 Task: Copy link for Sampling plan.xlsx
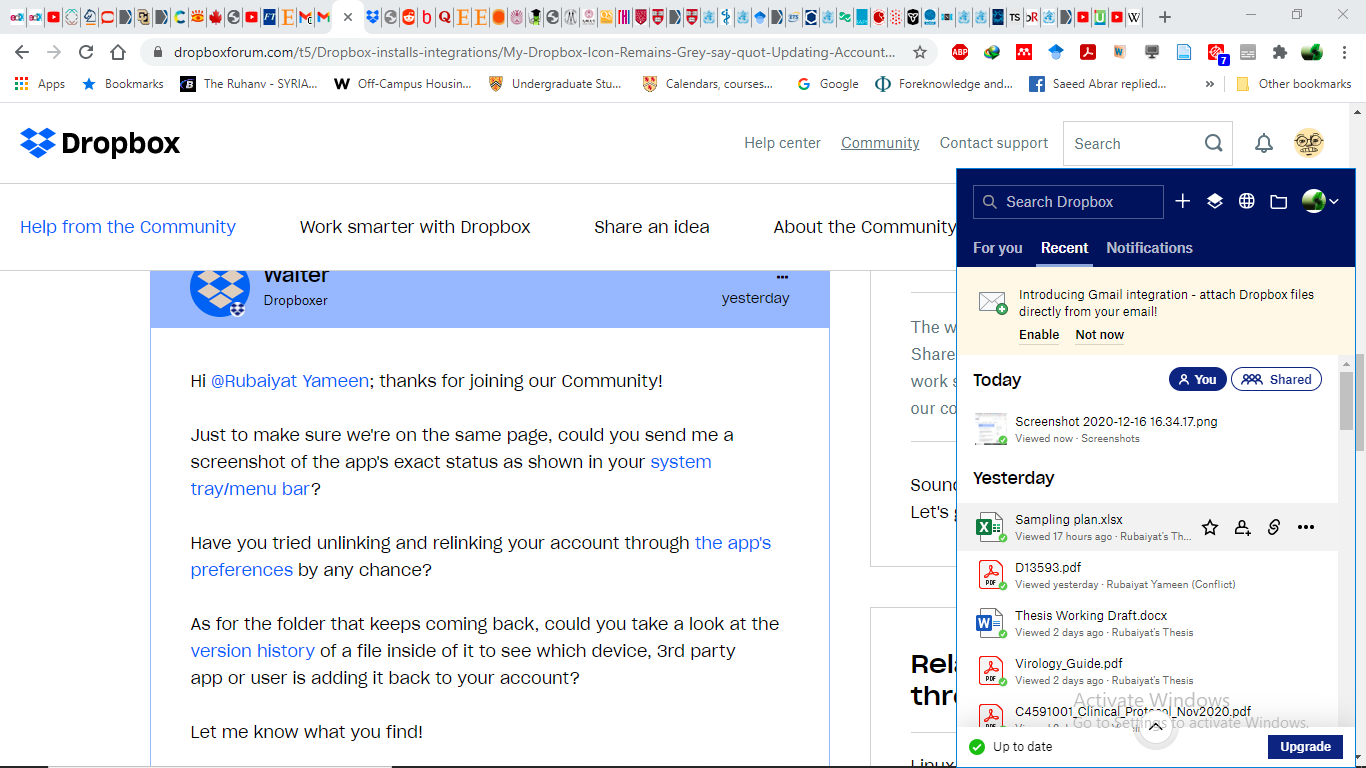[x=1274, y=527]
